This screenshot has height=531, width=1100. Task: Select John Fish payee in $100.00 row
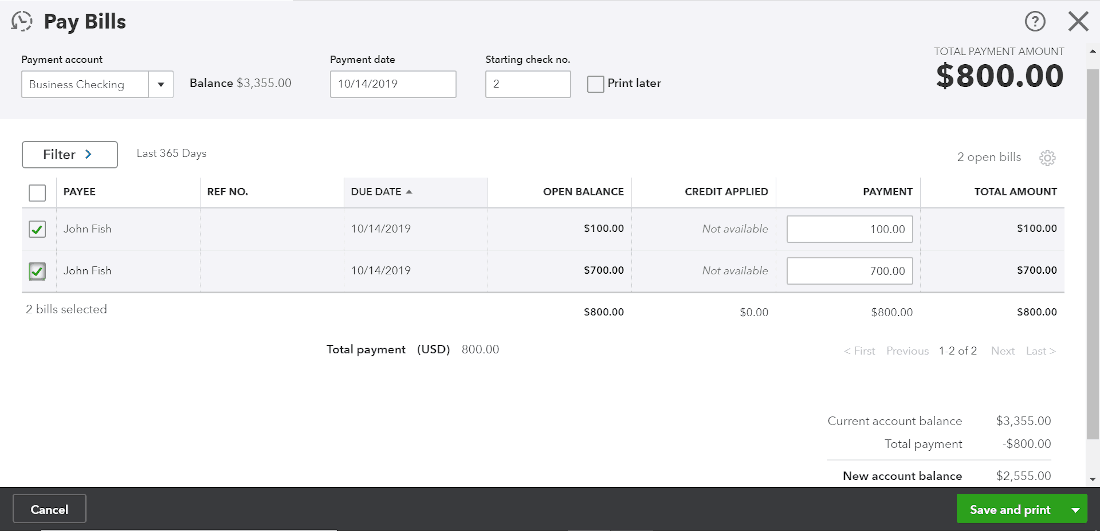pos(87,229)
